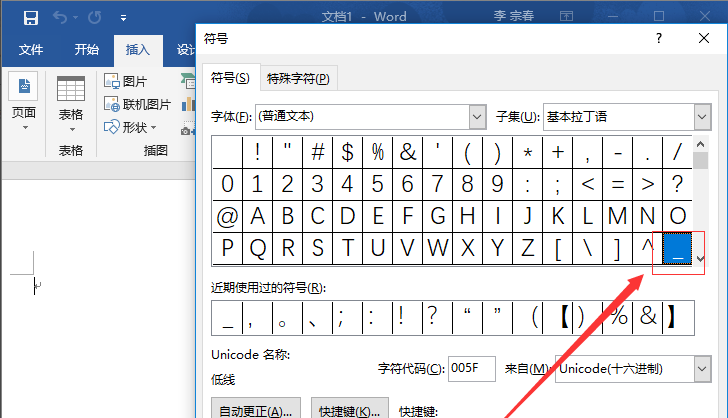This screenshot has width=728, height=418.
Task: Click scroll down arrow of symbol grid
Action: pos(701,258)
